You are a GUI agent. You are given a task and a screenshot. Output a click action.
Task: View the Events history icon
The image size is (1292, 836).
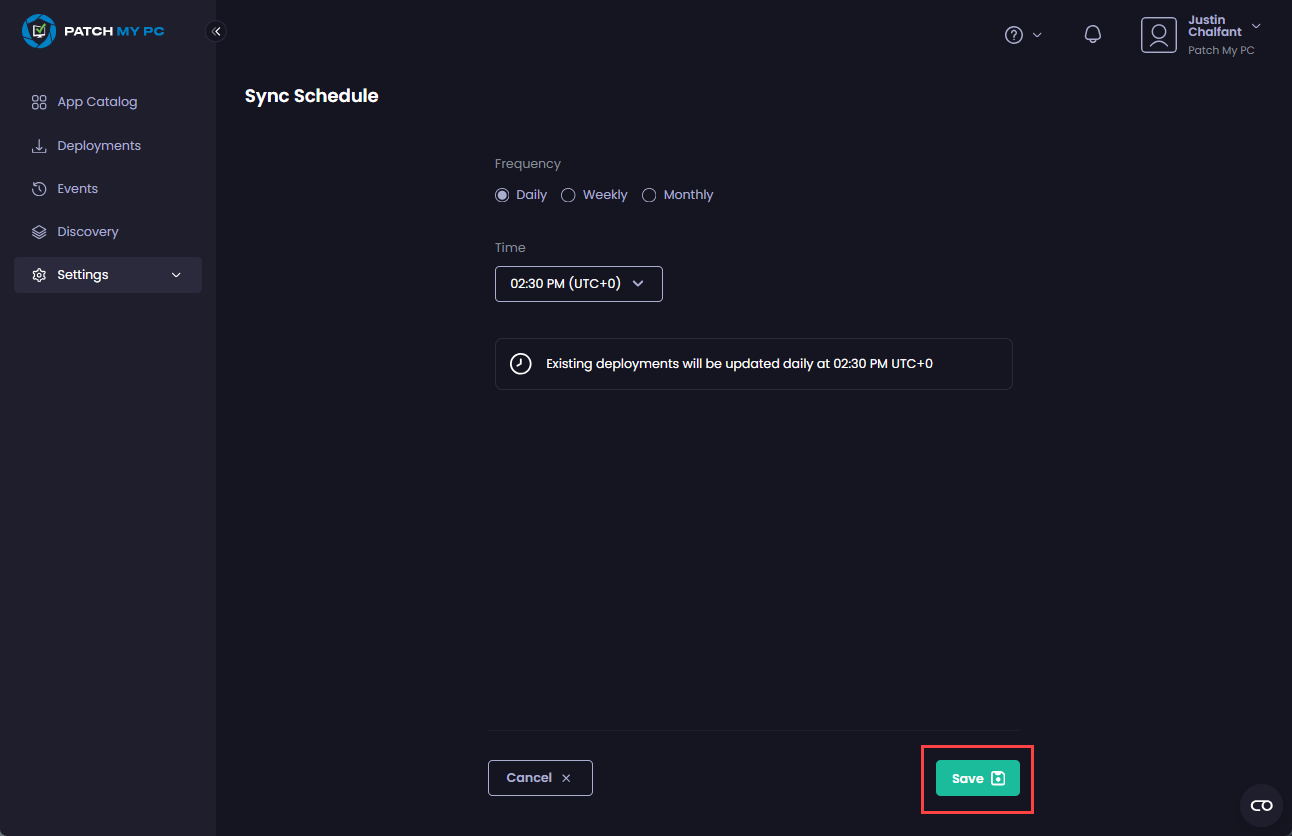(38, 188)
